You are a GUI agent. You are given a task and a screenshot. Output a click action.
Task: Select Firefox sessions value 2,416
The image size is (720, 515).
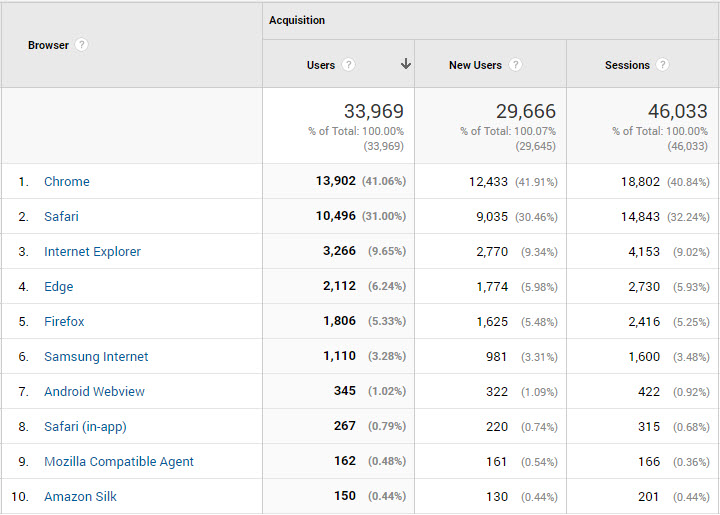point(644,322)
